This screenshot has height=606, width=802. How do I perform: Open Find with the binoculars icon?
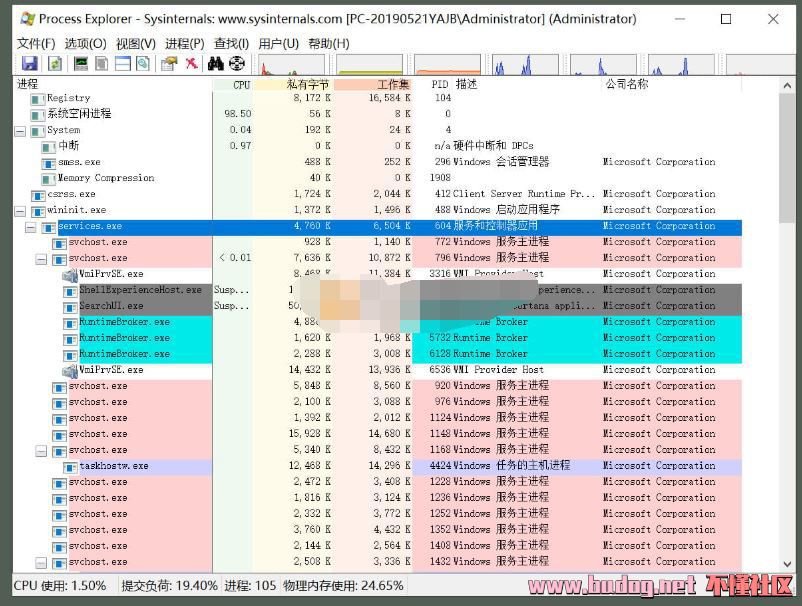(216, 63)
